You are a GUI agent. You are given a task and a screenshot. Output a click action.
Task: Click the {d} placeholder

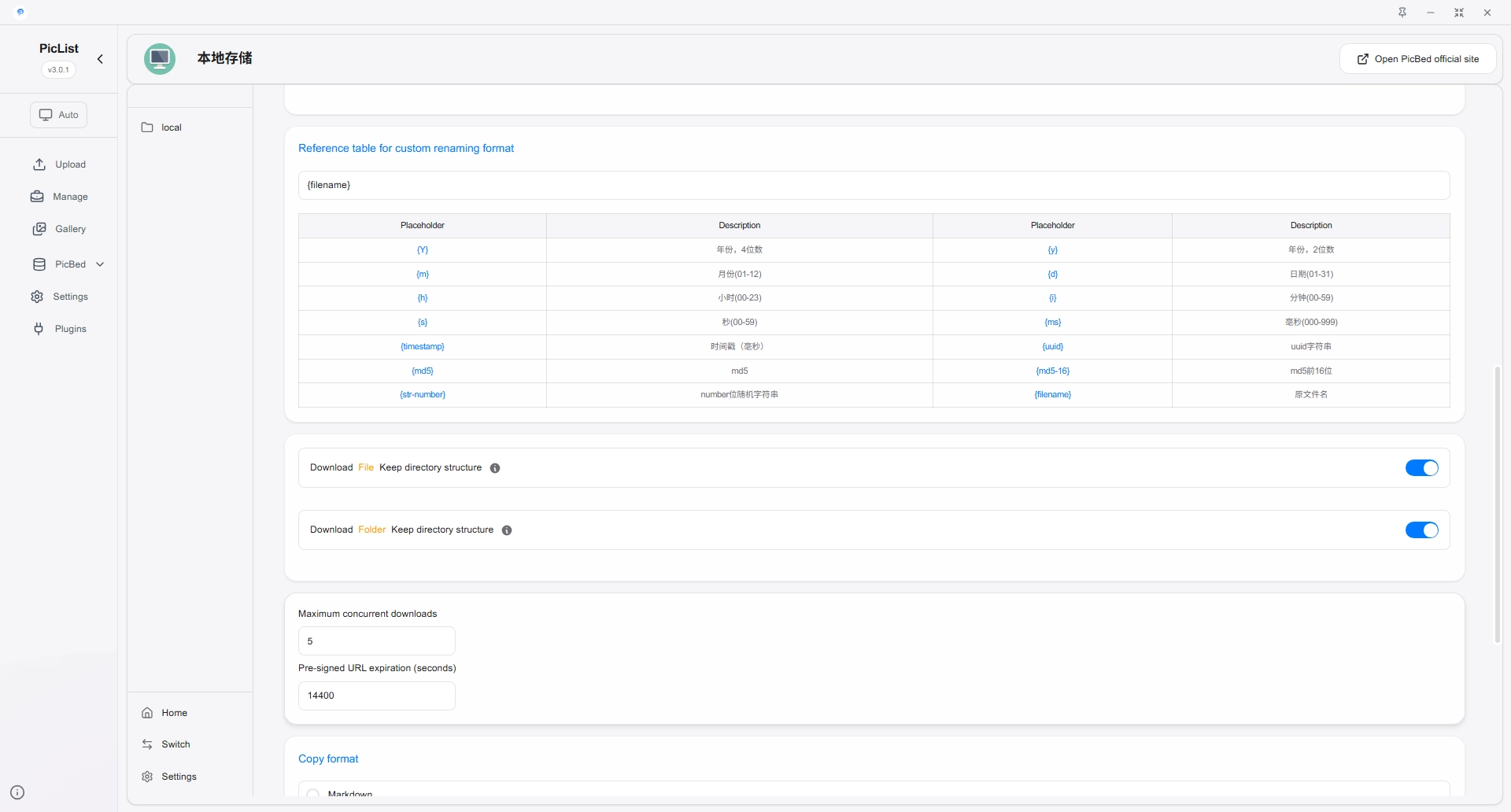(x=1053, y=275)
